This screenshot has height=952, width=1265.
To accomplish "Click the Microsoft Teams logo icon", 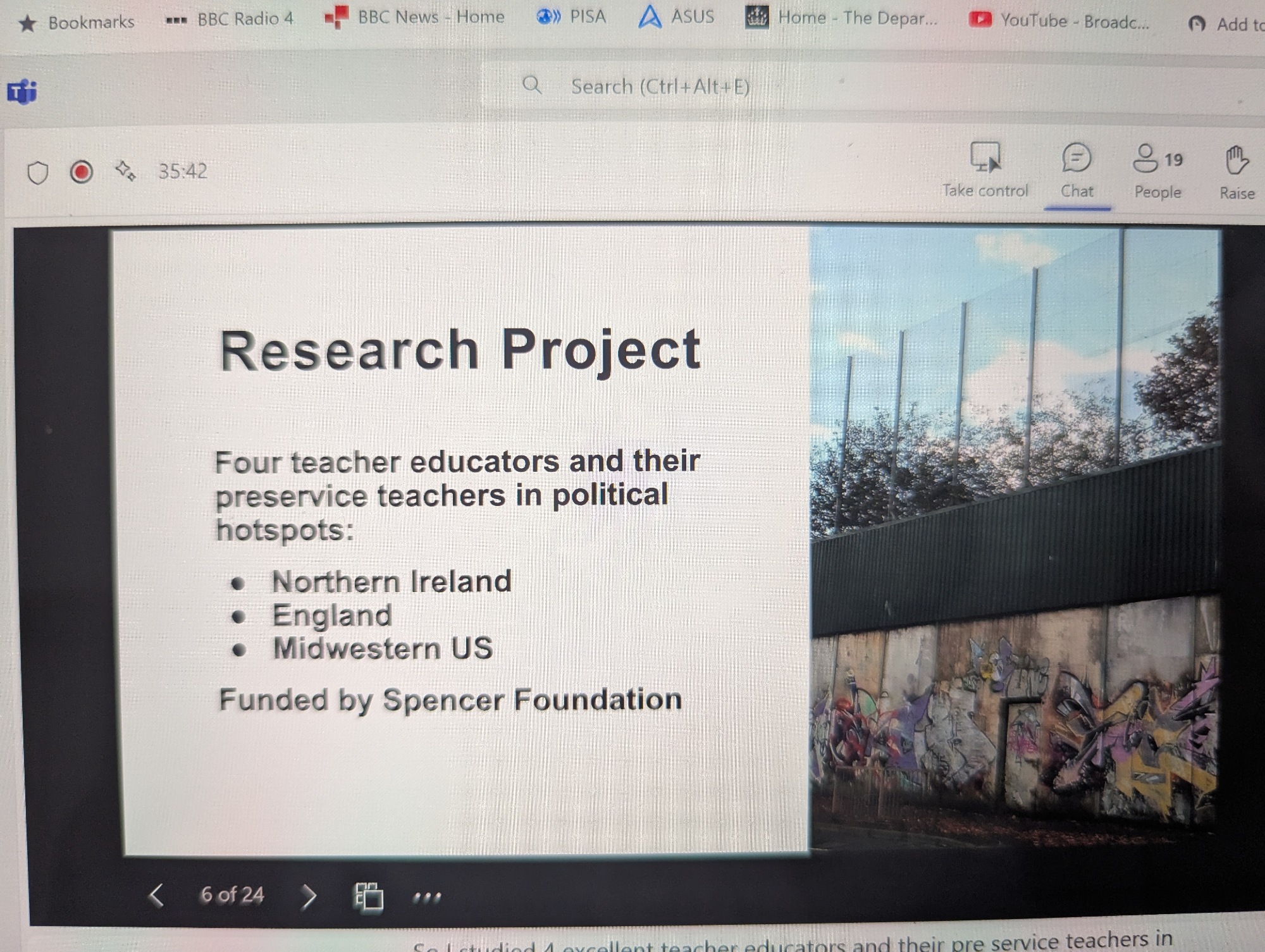I will click(x=22, y=92).
